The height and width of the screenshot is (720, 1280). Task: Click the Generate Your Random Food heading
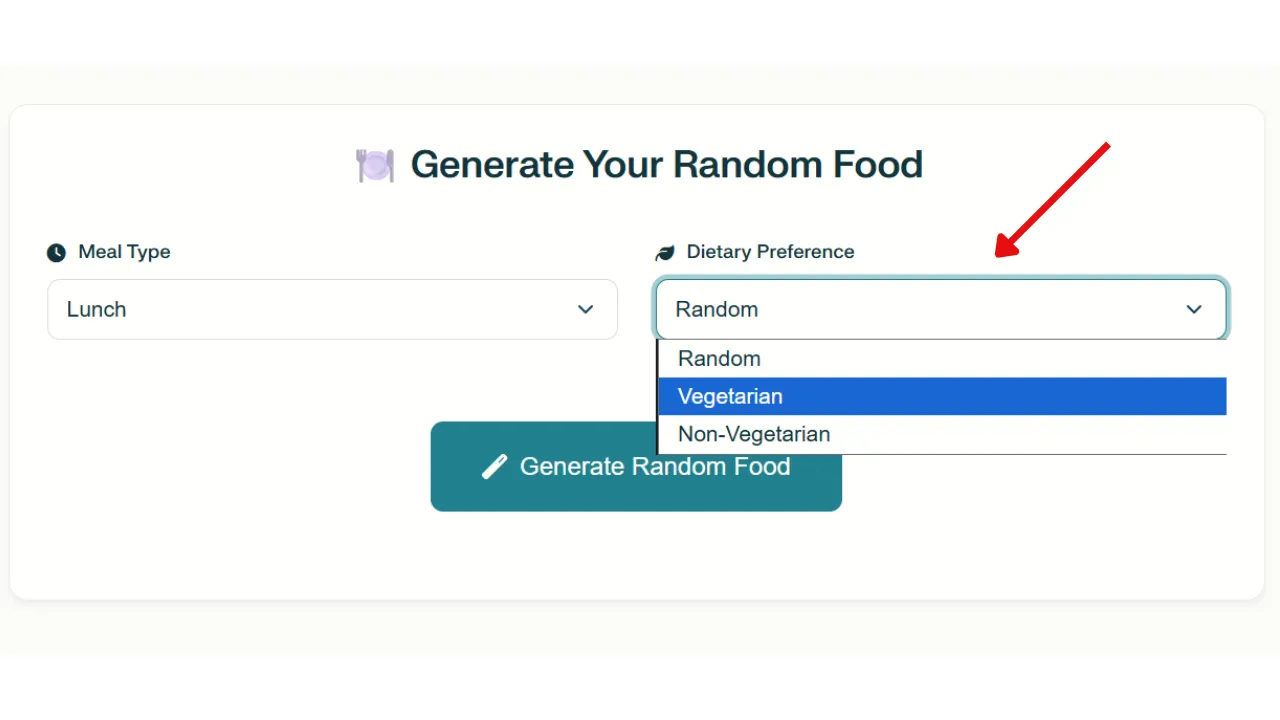(666, 164)
